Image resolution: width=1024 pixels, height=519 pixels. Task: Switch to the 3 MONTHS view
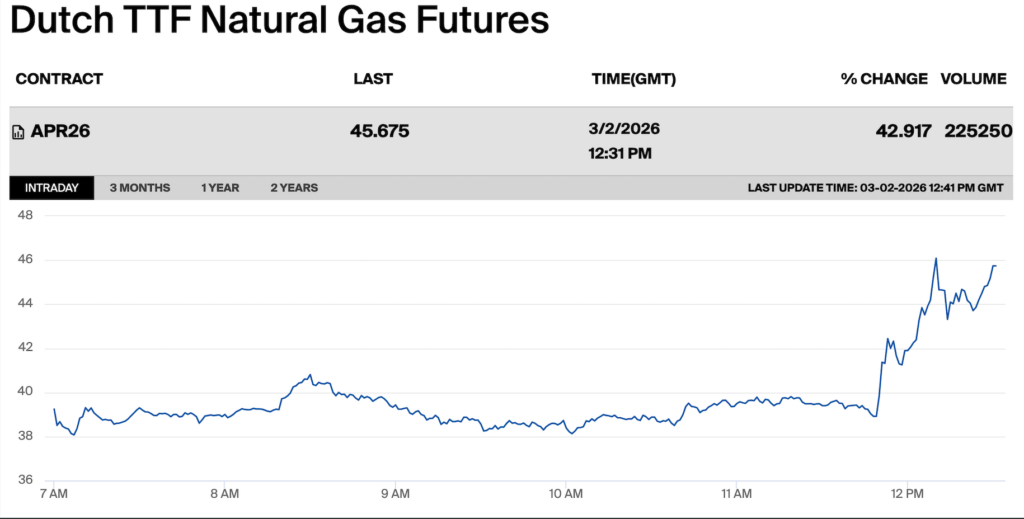tap(140, 188)
